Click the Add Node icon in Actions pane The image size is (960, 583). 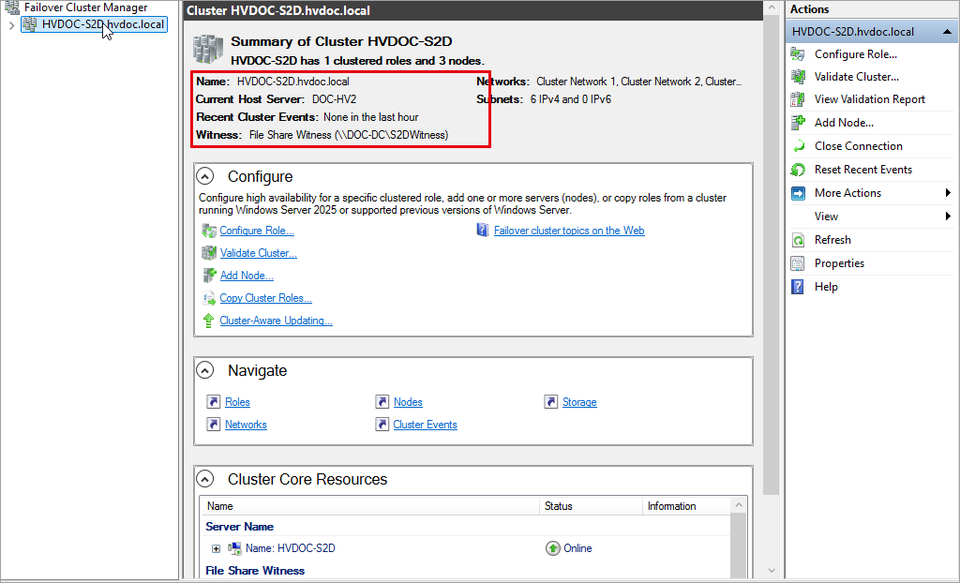point(798,122)
